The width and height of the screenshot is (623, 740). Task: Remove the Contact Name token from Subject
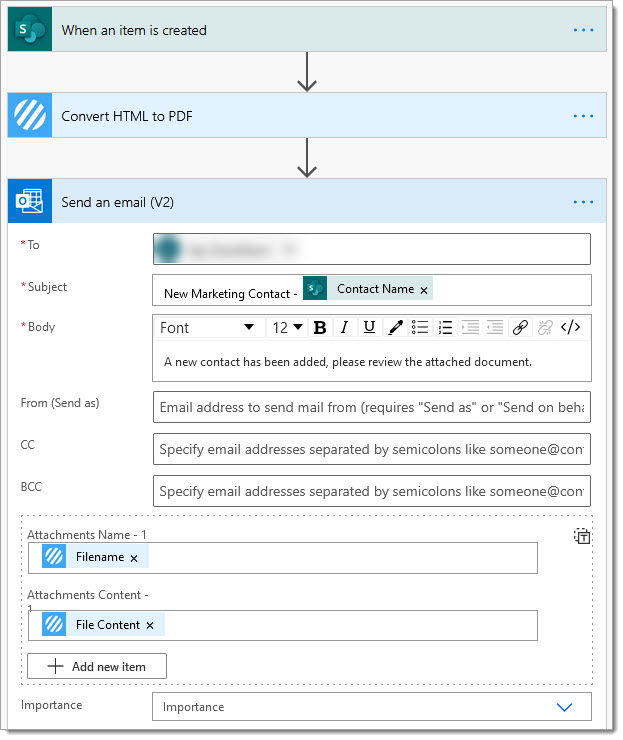pos(424,290)
